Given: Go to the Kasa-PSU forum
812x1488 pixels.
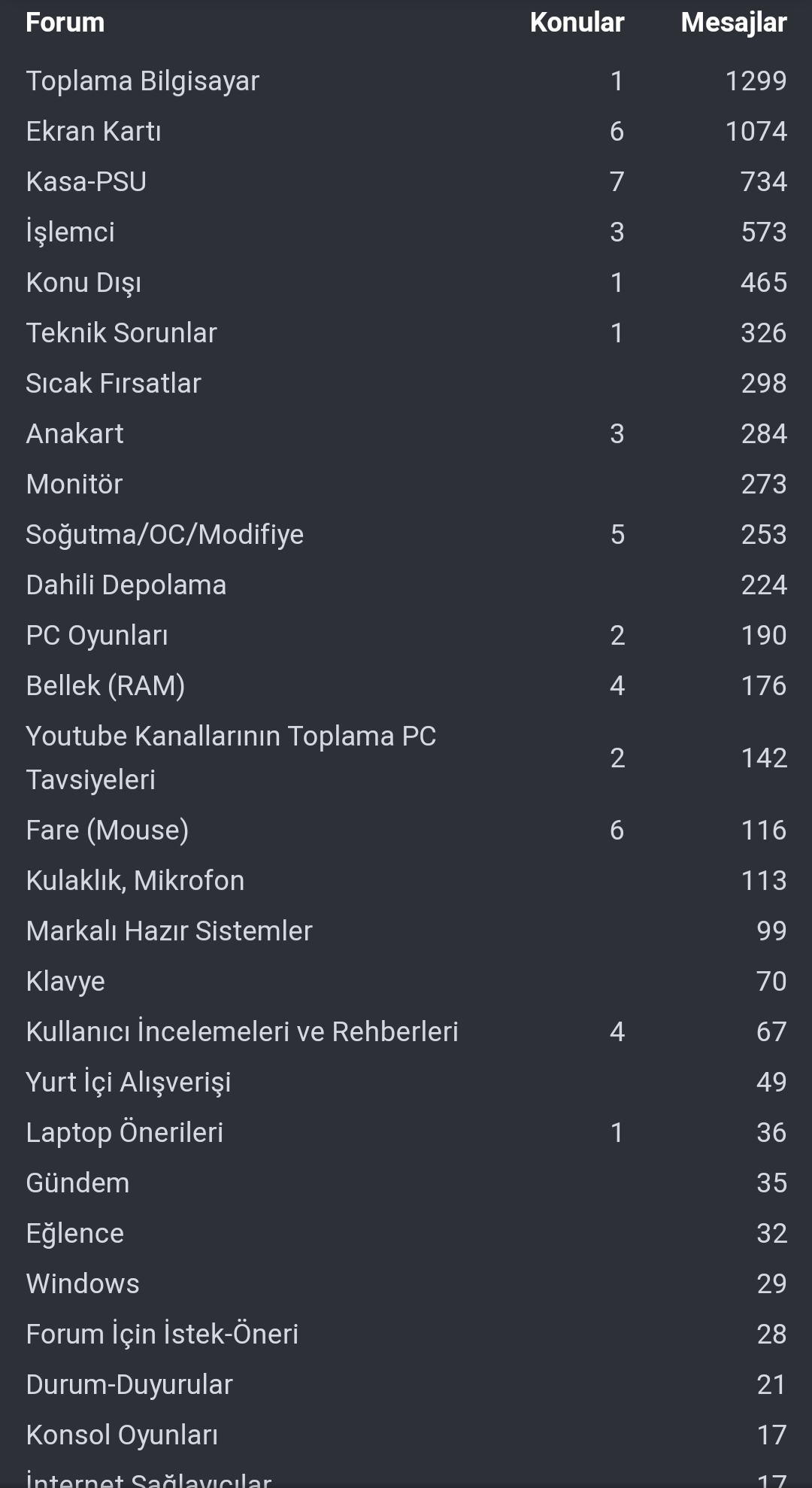Looking at the screenshot, I should coord(86,182).
